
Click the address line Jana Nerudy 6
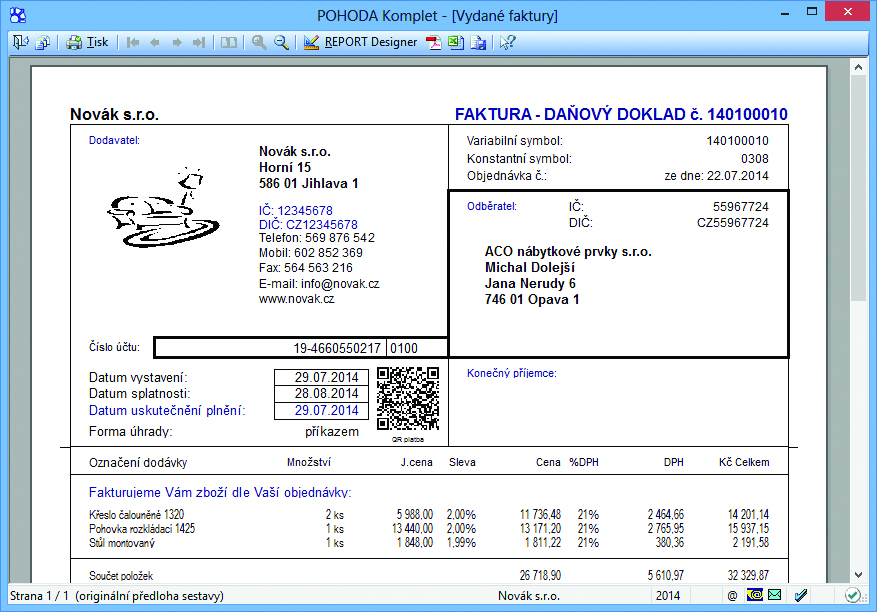pos(530,284)
